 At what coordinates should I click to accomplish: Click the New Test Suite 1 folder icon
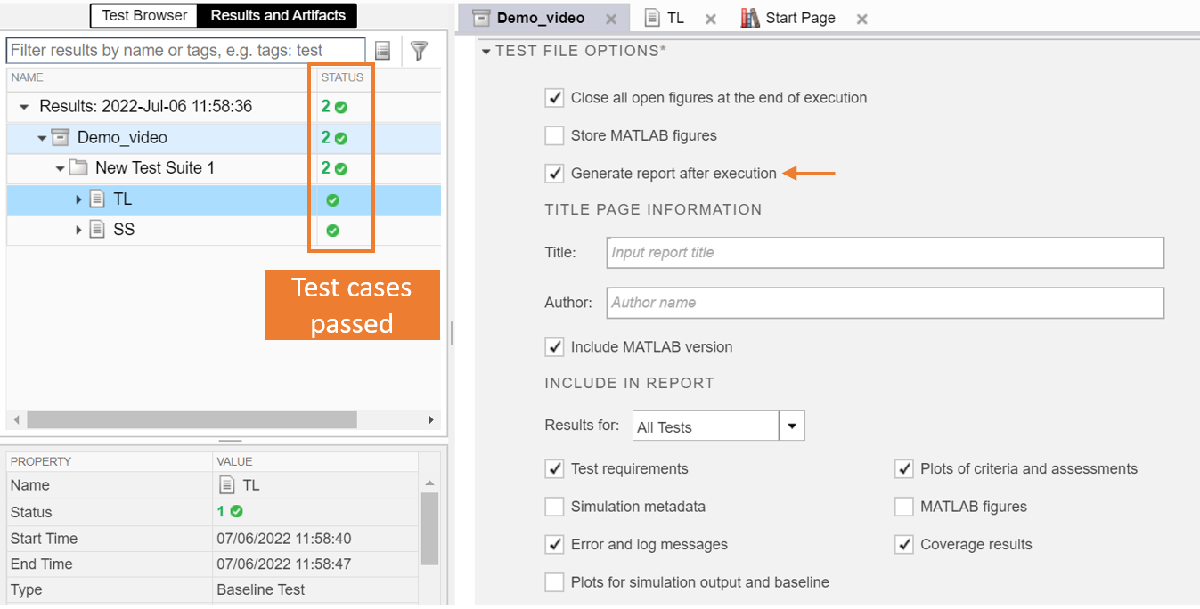[79, 168]
